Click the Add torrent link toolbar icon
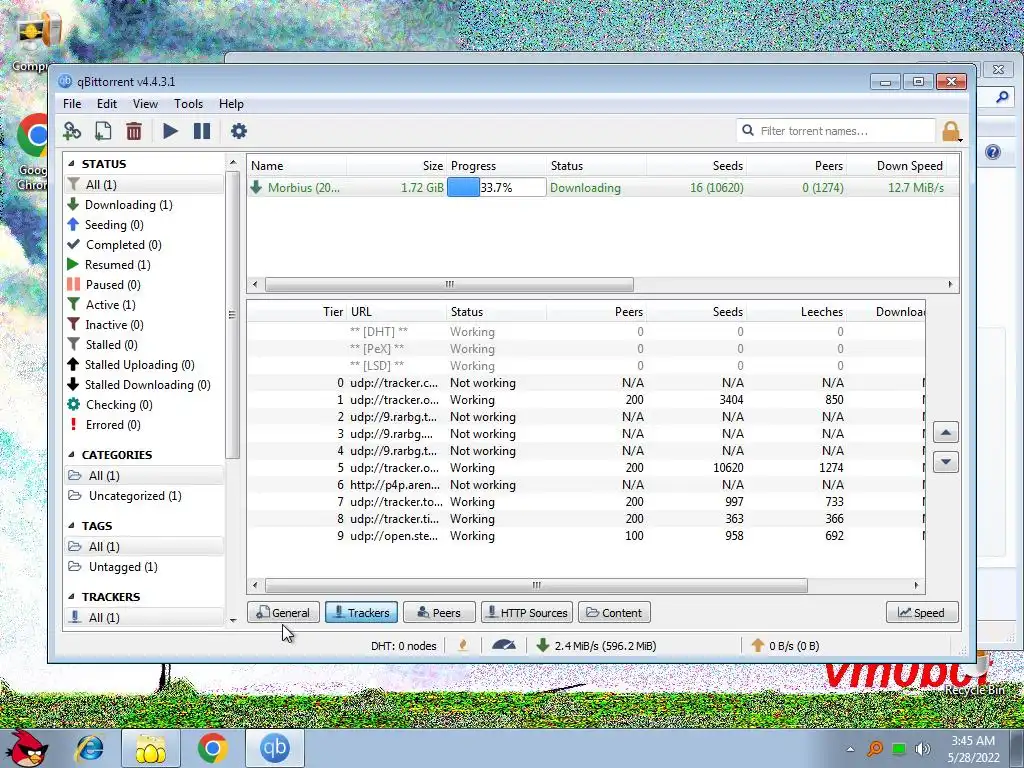Image resolution: width=1024 pixels, height=768 pixels. click(x=72, y=131)
